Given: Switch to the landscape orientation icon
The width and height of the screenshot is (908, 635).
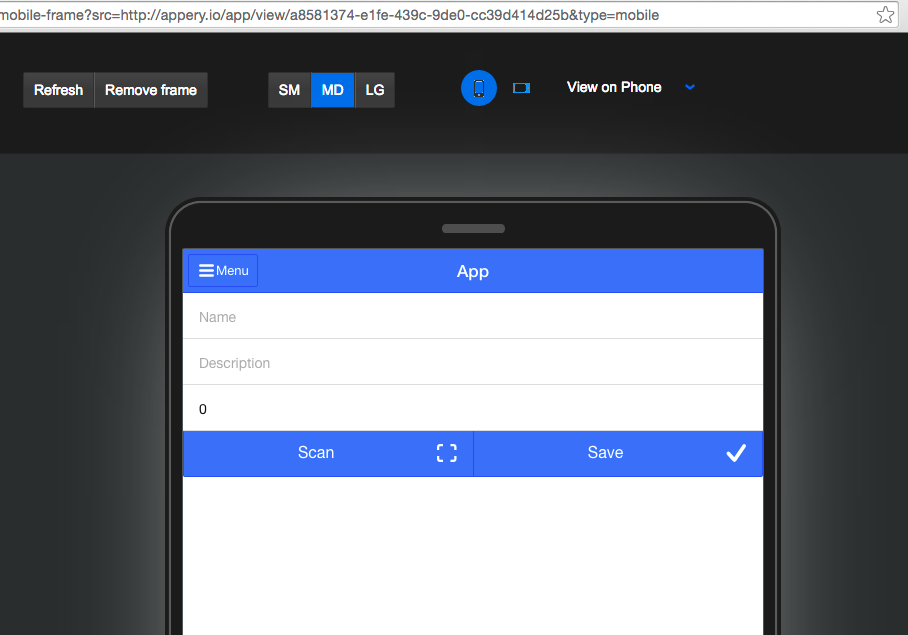Looking at the screenshot, I should tap(521, 88).
